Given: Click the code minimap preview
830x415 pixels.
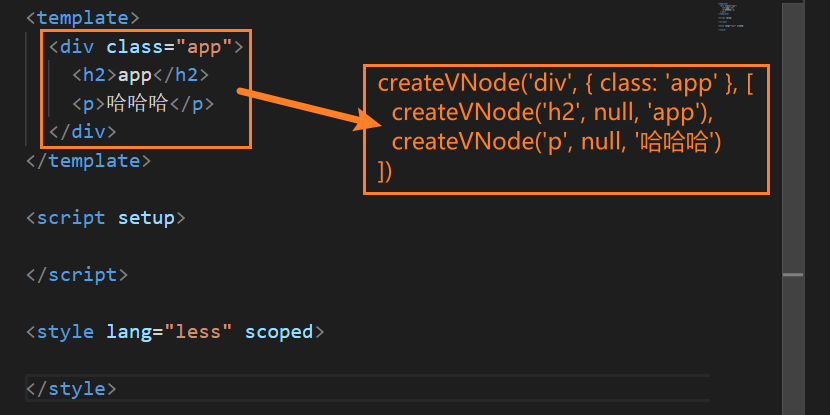Looking at the screenshot, I should coord(730,17).
